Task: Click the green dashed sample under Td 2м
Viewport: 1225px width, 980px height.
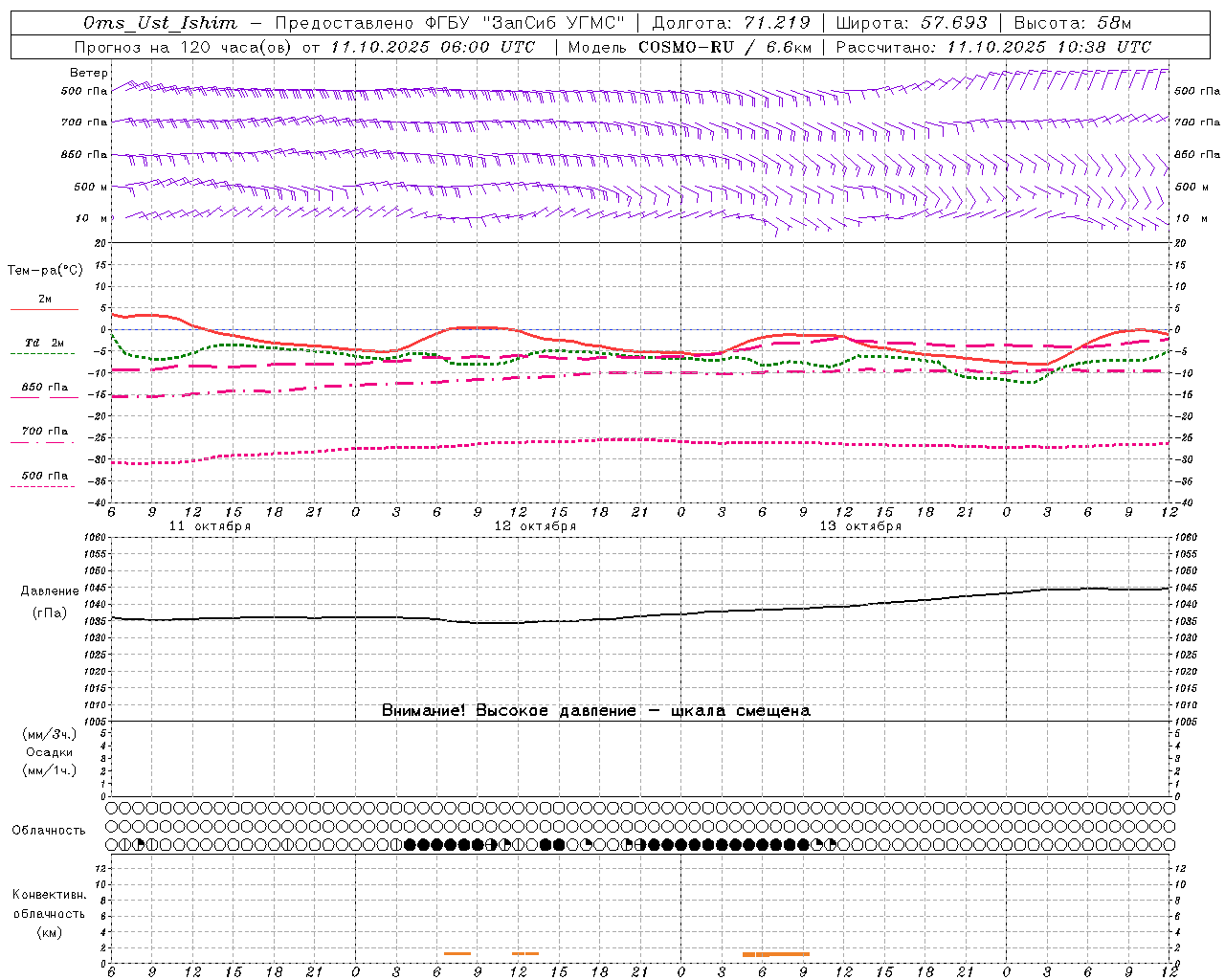Action: 42,354
